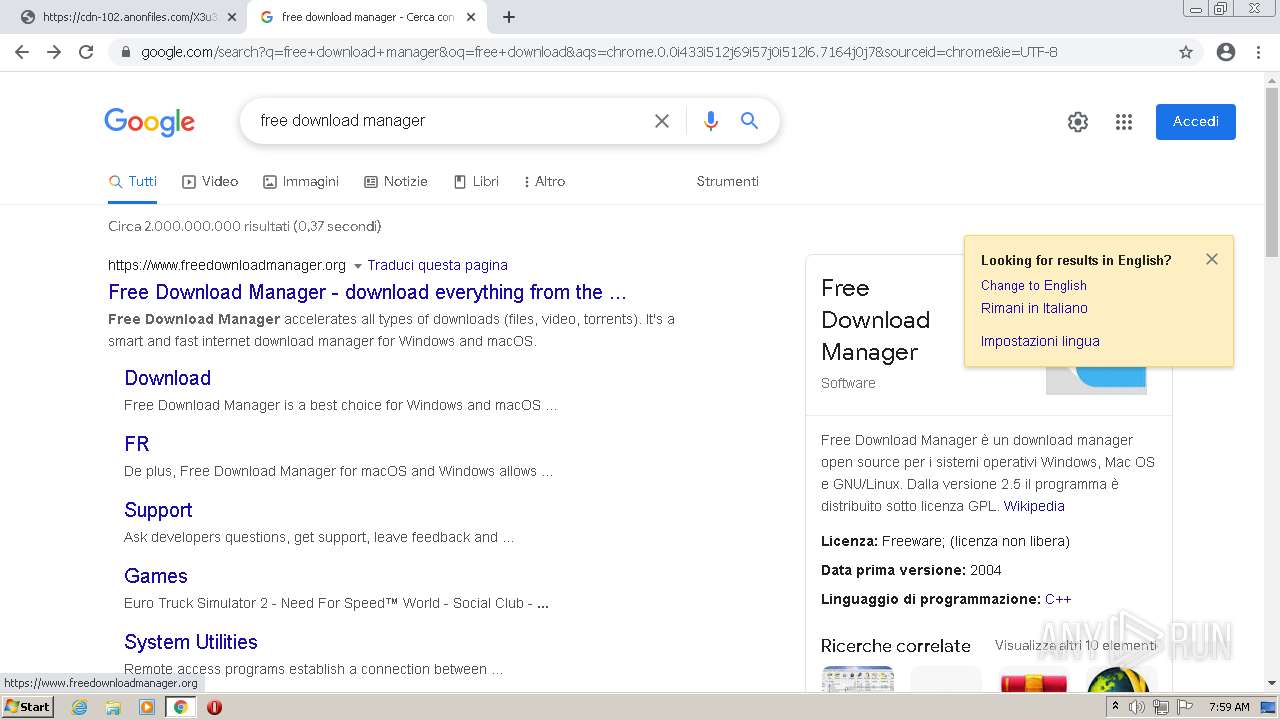Clear the search box text
Viewport: 1280px width, 720px height.
(662, 121)
